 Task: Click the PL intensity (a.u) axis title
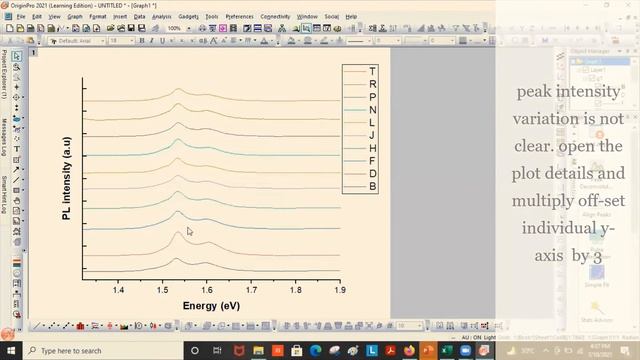[x=67, y=178]
